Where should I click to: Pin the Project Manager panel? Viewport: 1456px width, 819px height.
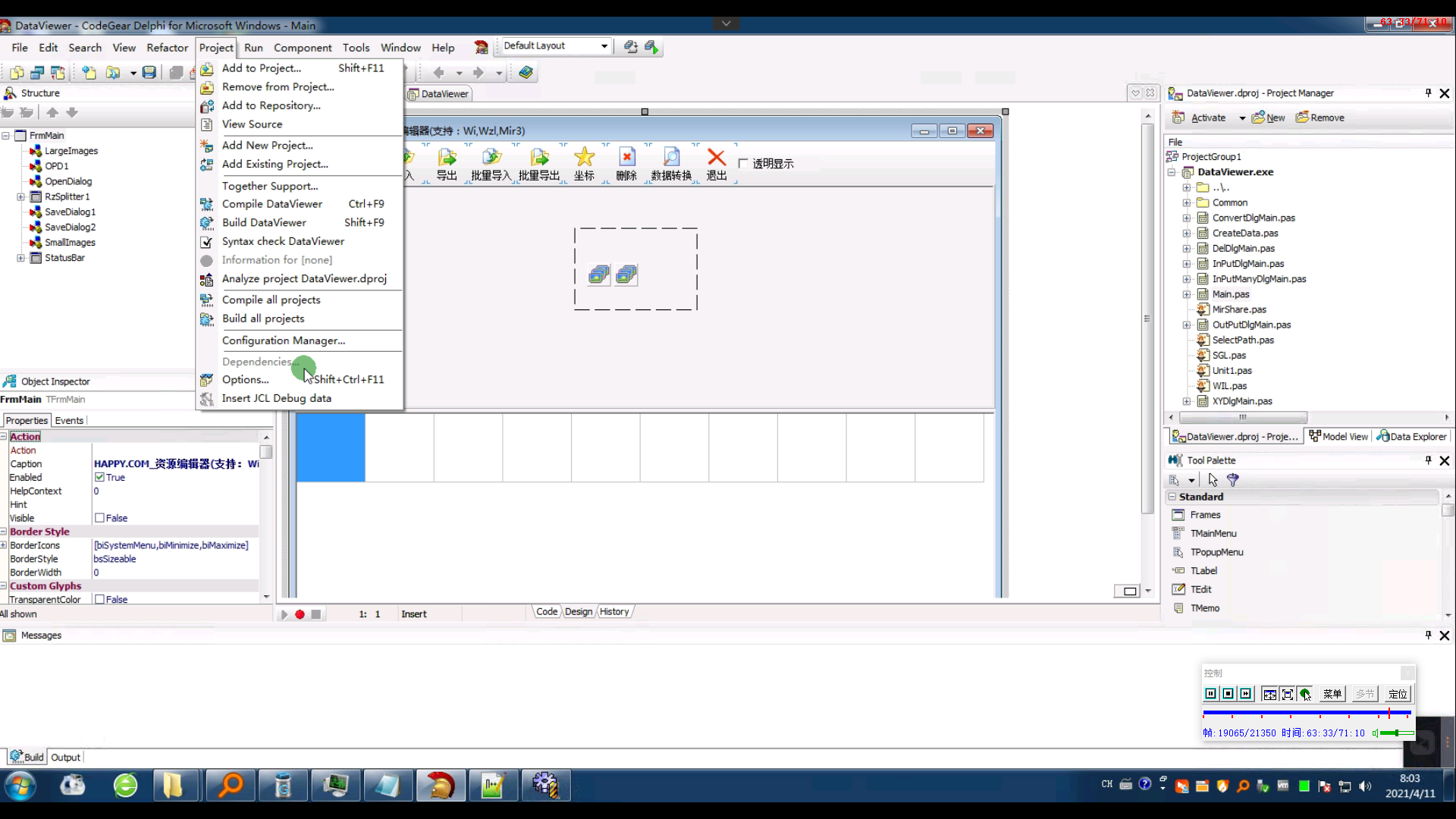tap(1428, 93)
